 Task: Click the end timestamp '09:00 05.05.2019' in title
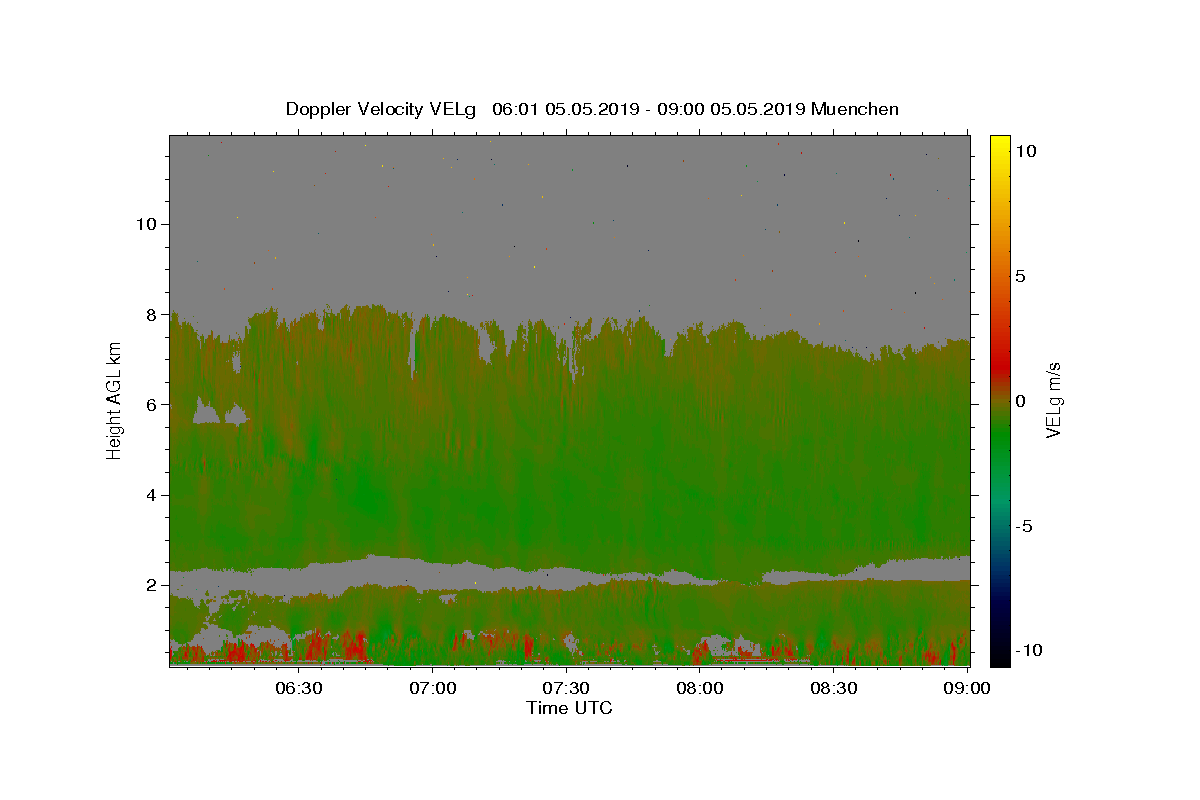pos(729,109)
